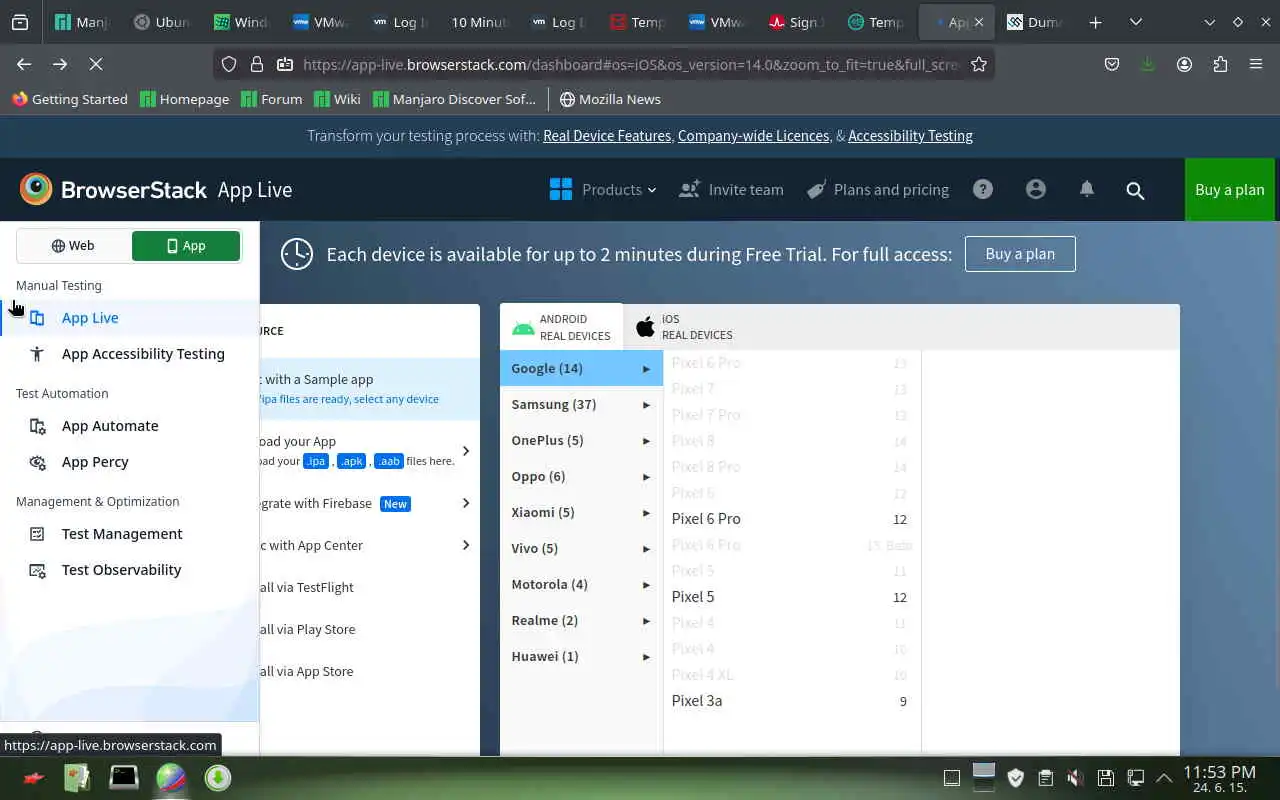Image resolution: width=1280 pixels, height=800 pixels.
Task: Open the help question mark icon
Action: pyautogui.click(x=983, y=189)
